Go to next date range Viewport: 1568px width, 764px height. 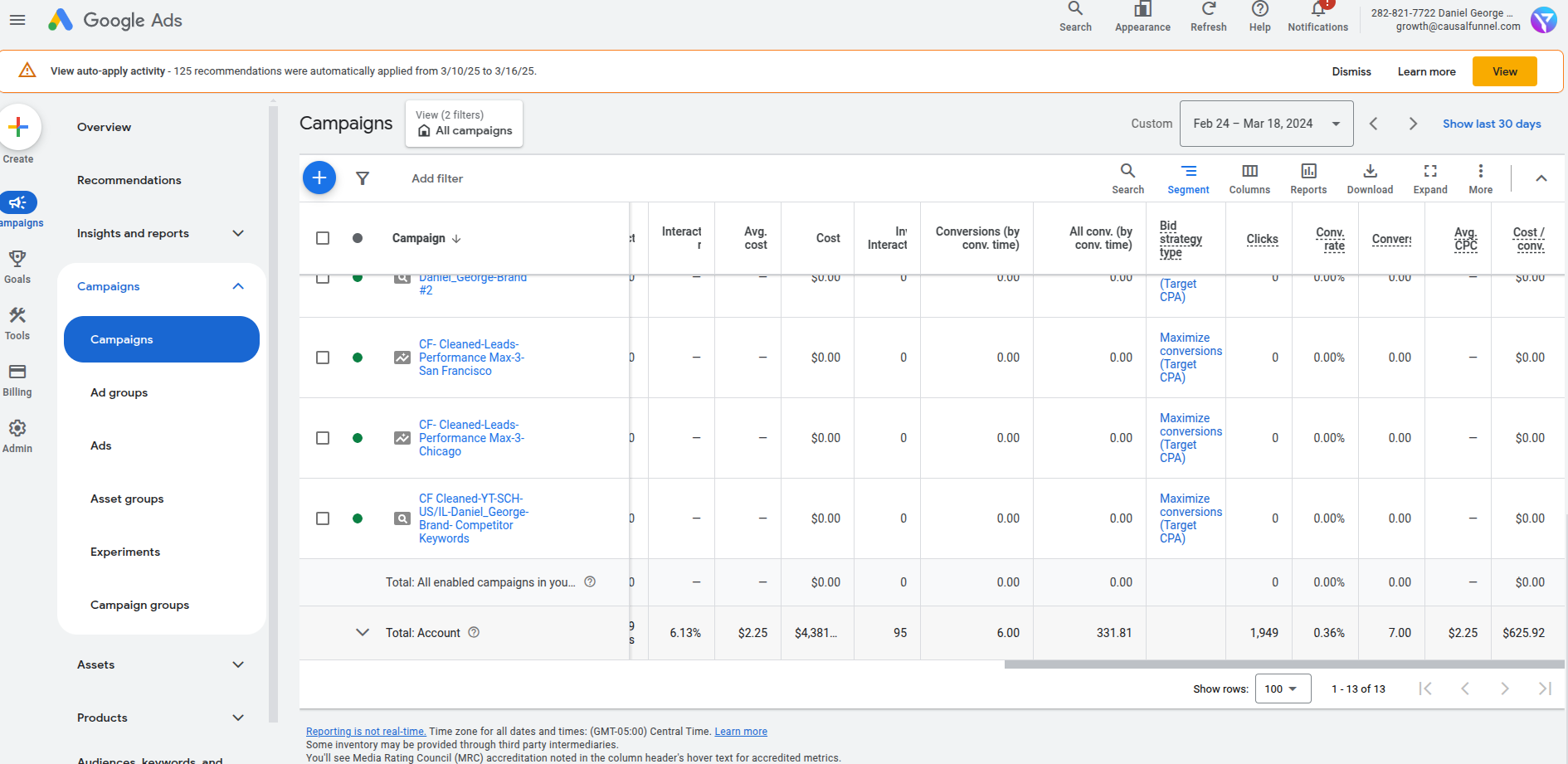tap(1413, 124)
